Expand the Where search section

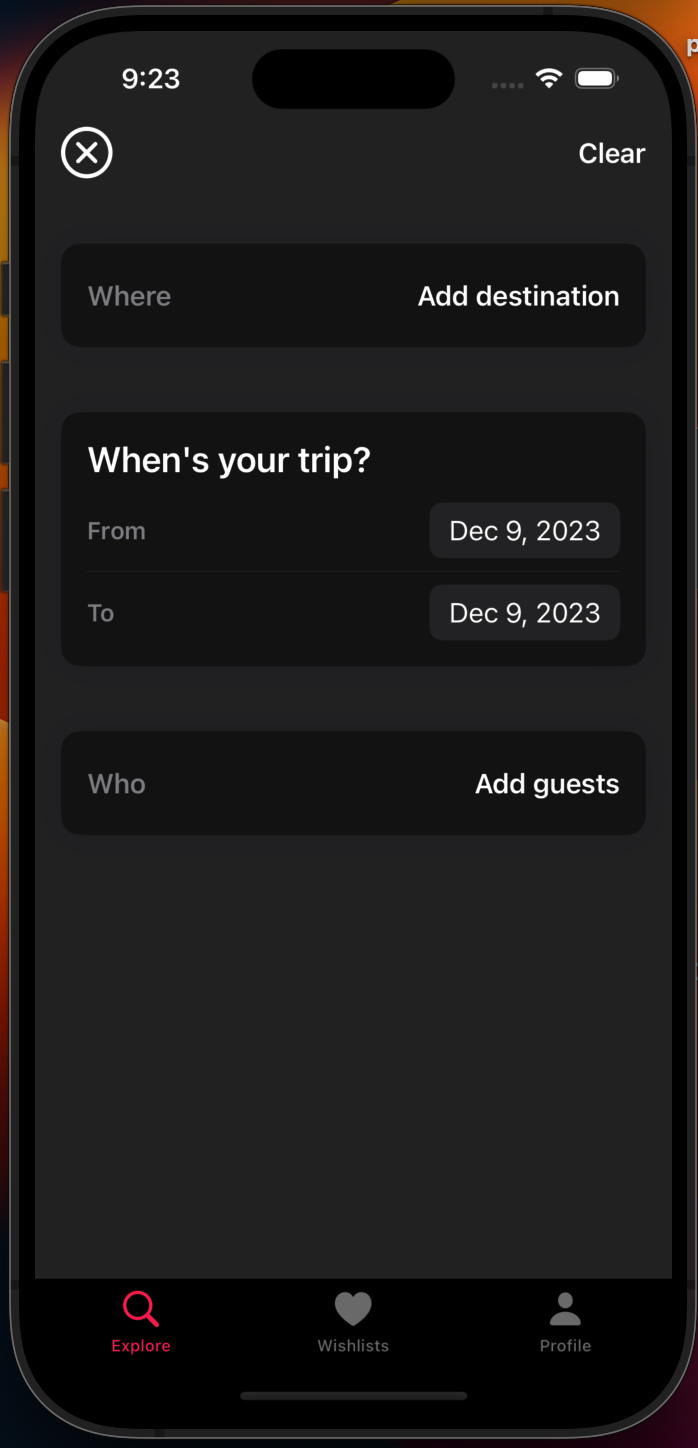(x=353, y=295)
